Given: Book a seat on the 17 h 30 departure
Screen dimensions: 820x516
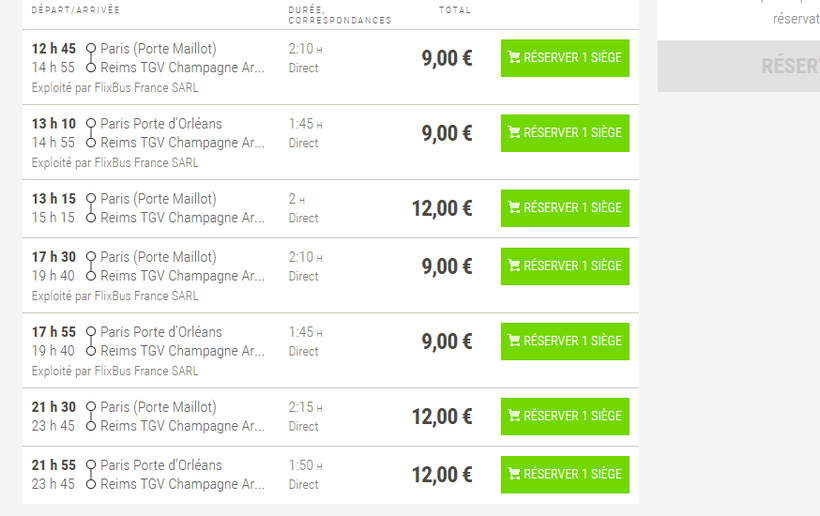Looking at the screenshot, I should tap(565, 266).
